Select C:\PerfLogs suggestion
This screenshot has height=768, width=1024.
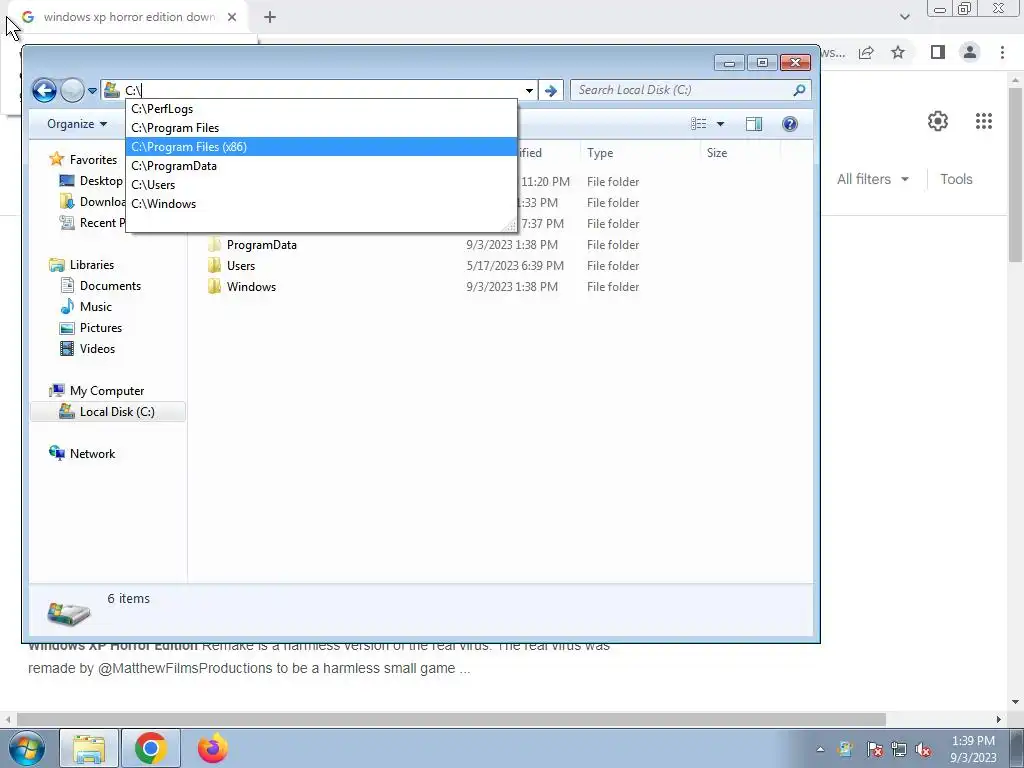(321, 109)
